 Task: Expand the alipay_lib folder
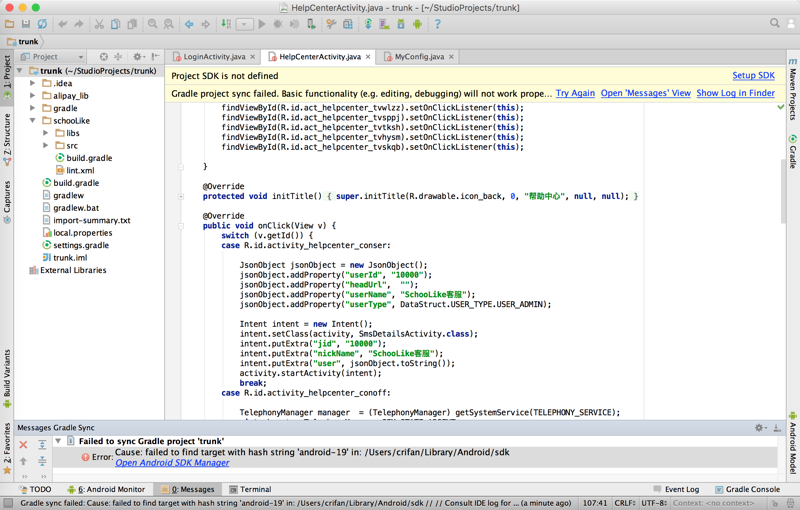[33, 96]
